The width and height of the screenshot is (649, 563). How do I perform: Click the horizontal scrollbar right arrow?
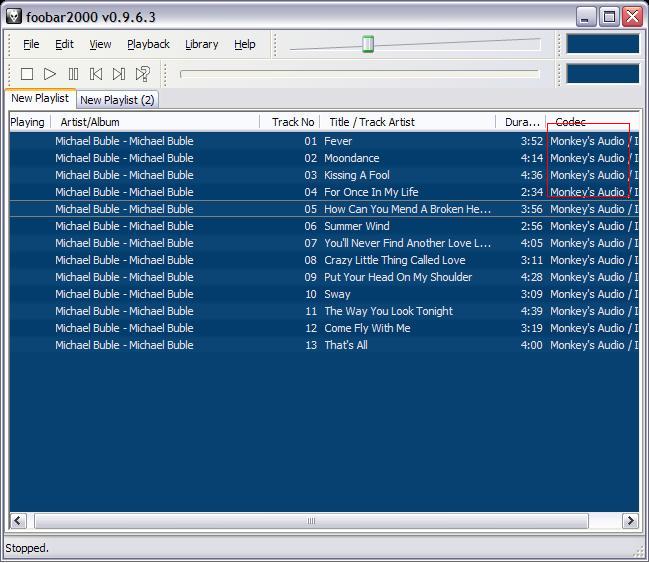[630, 520]
